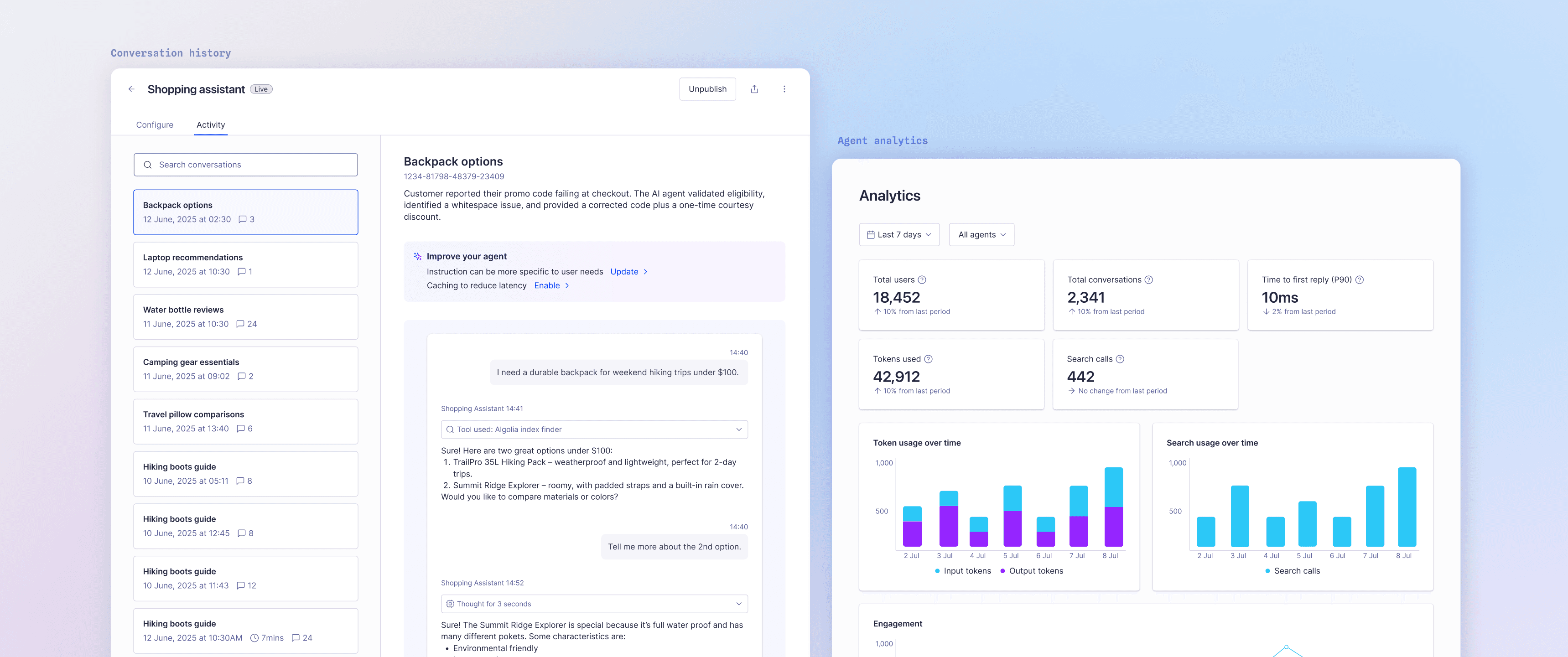Select the Activity tab

211,125
